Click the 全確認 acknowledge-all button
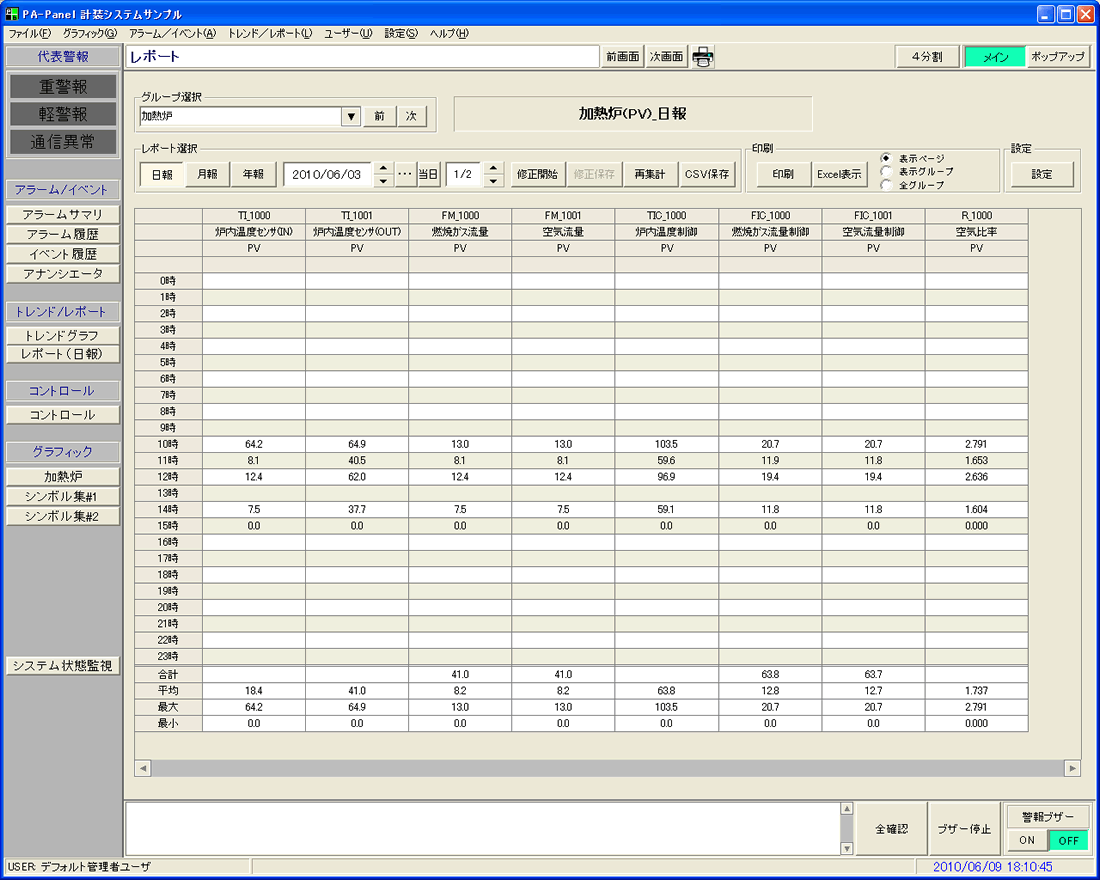 click(x=892, y=829)
